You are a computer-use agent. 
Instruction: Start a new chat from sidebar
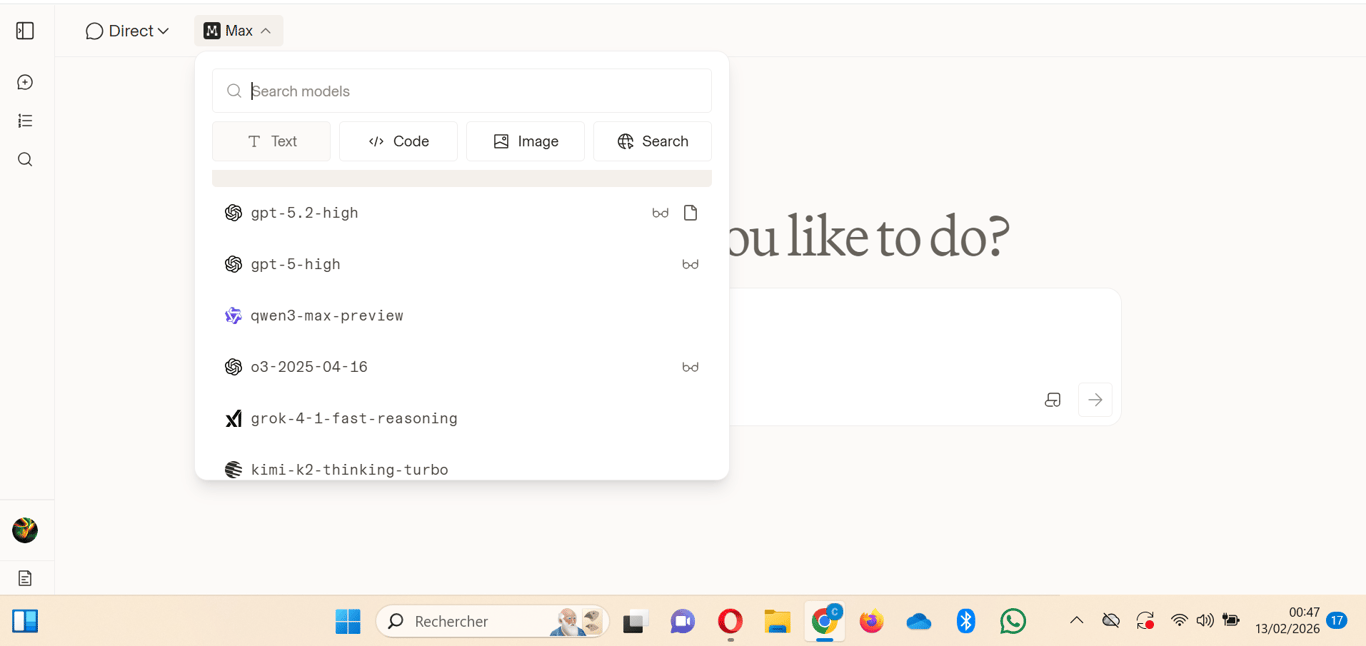[25, 82]
